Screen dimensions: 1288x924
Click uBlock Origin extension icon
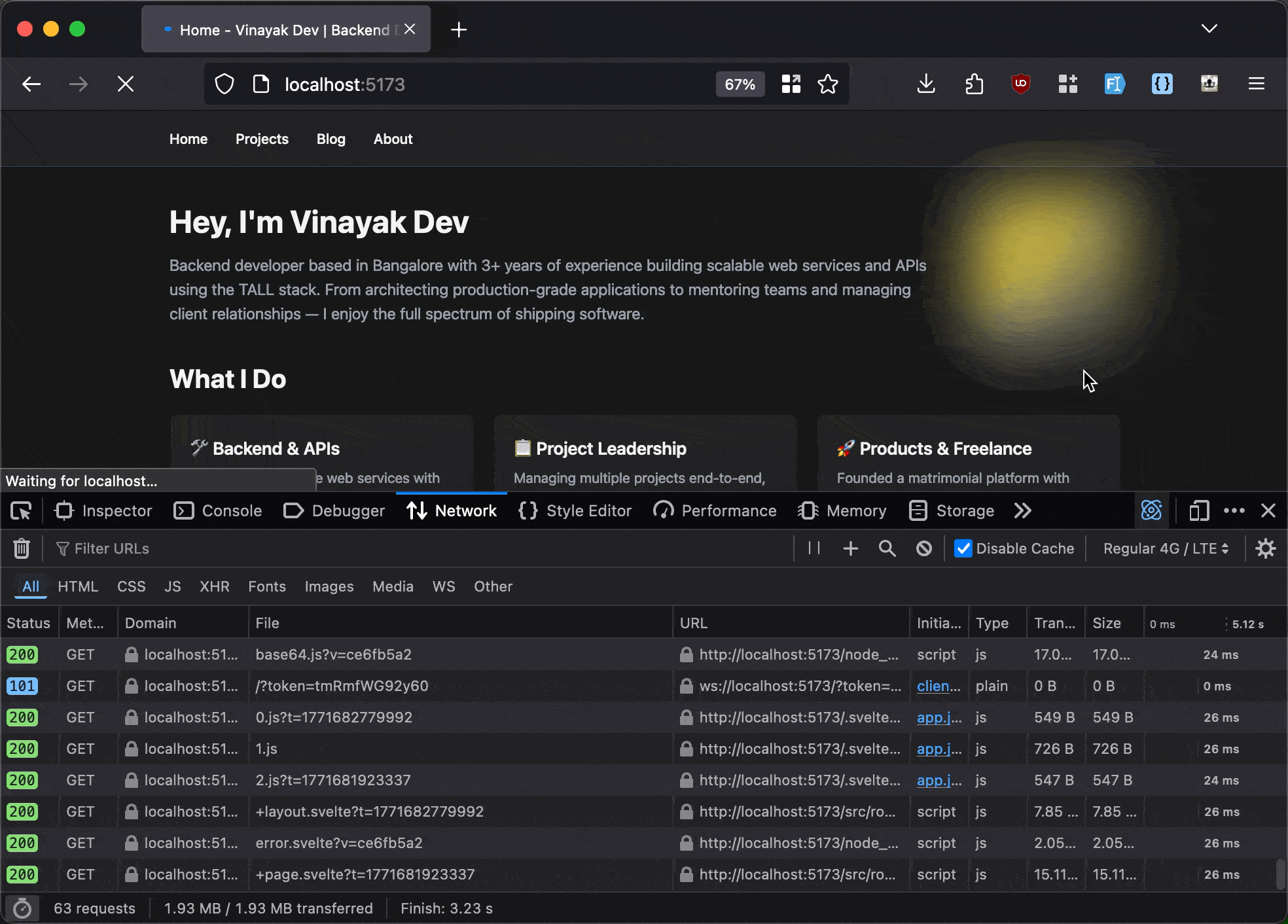pos(1020,84)
